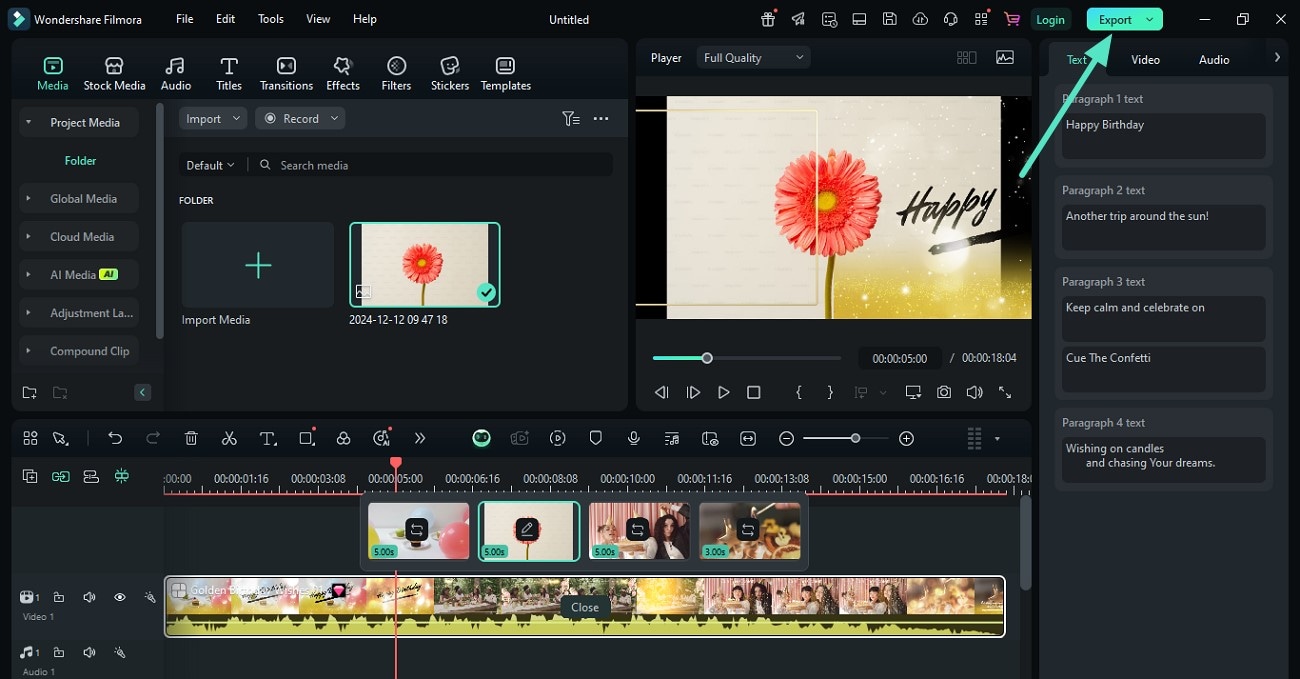Image resolution: width=1300 pixels, height=679 pixels.
Task: Click the Import Media tile
Action: 258,265
